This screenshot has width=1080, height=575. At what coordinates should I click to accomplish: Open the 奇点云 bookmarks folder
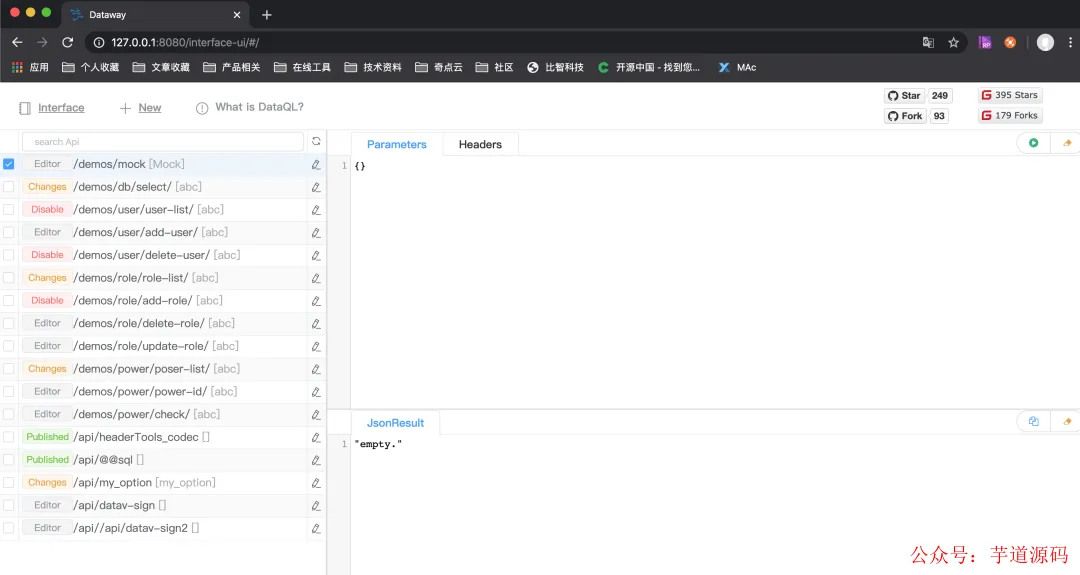coord(439,67)
